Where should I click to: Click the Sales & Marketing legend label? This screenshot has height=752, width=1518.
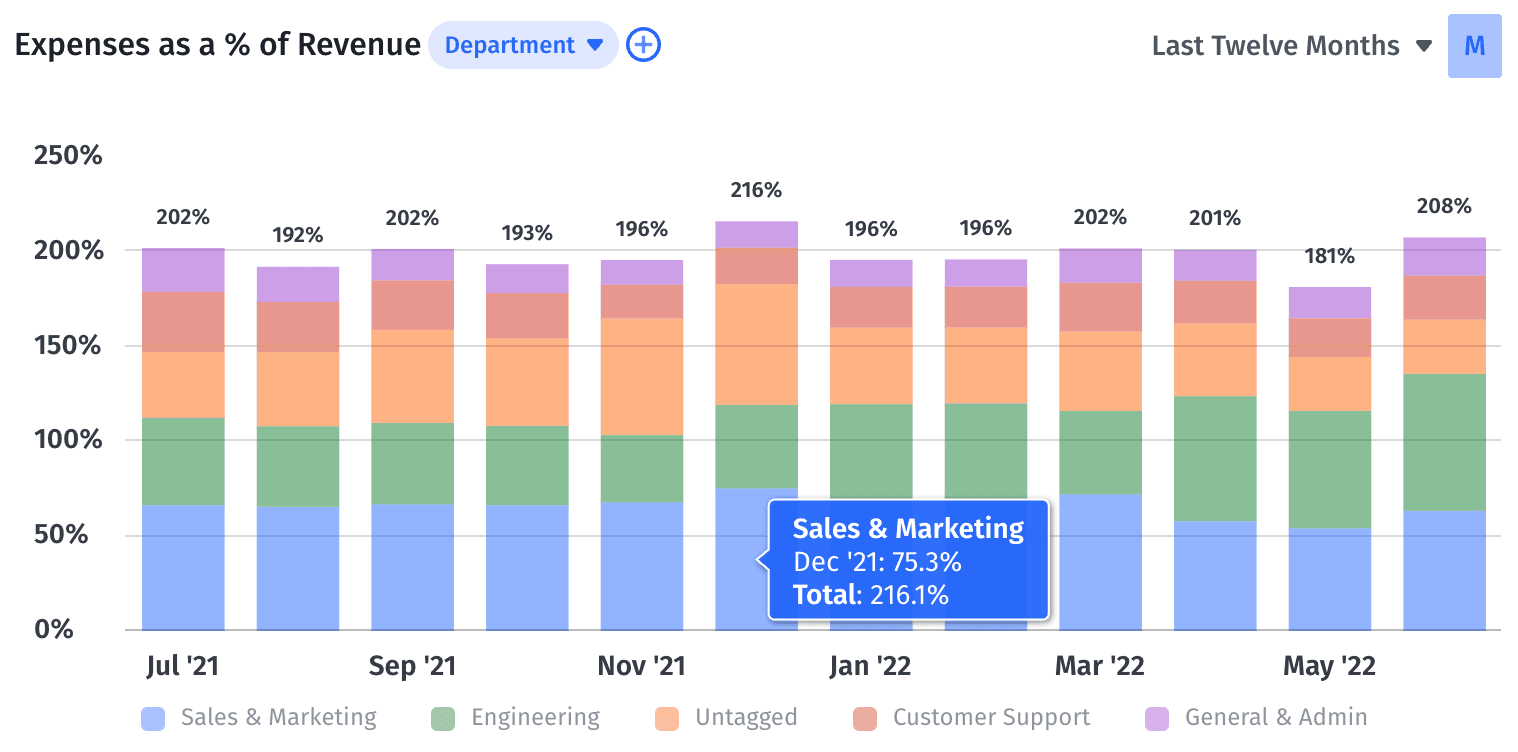point(278,717)
